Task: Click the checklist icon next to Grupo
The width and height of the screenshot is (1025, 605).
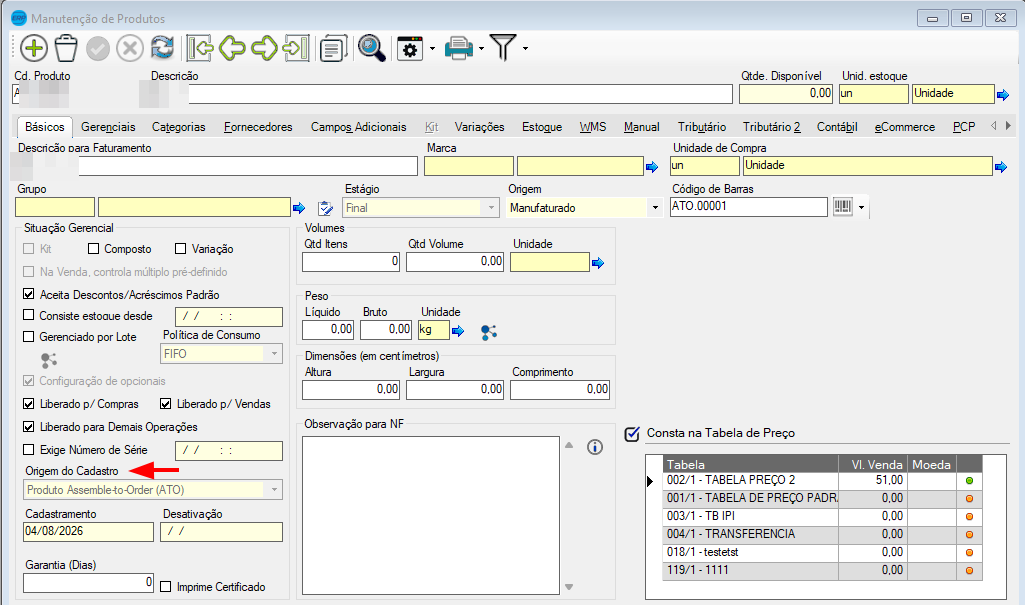Action: pos(325,208)
